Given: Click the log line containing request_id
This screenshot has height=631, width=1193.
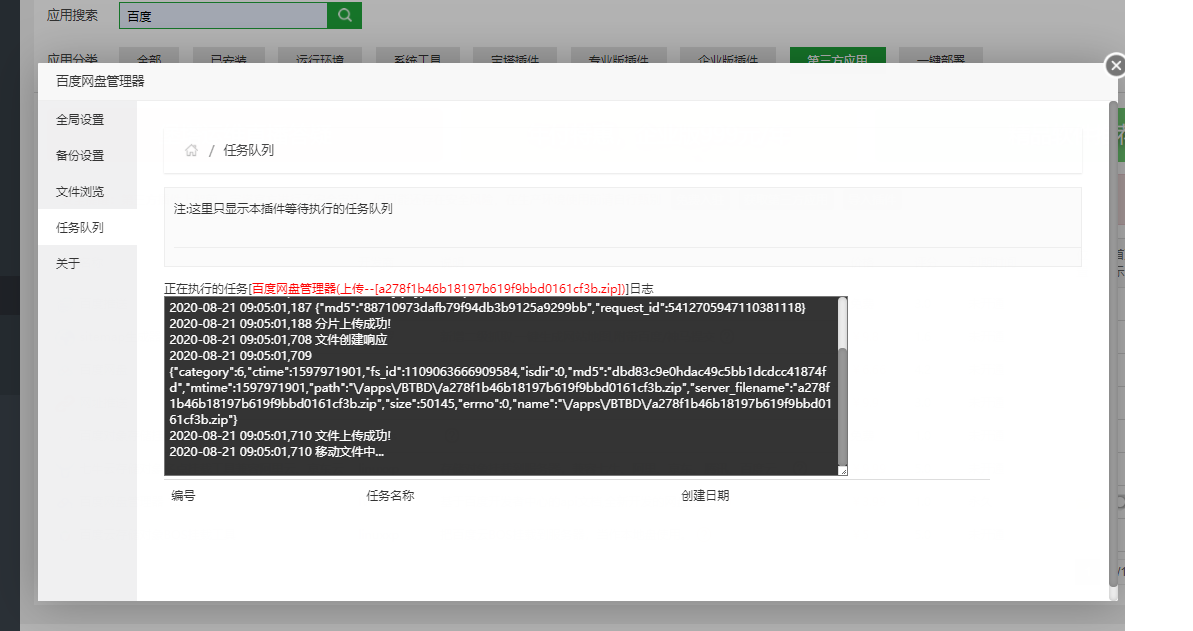Looking at the screenshot, I should (x=487, y=308).
